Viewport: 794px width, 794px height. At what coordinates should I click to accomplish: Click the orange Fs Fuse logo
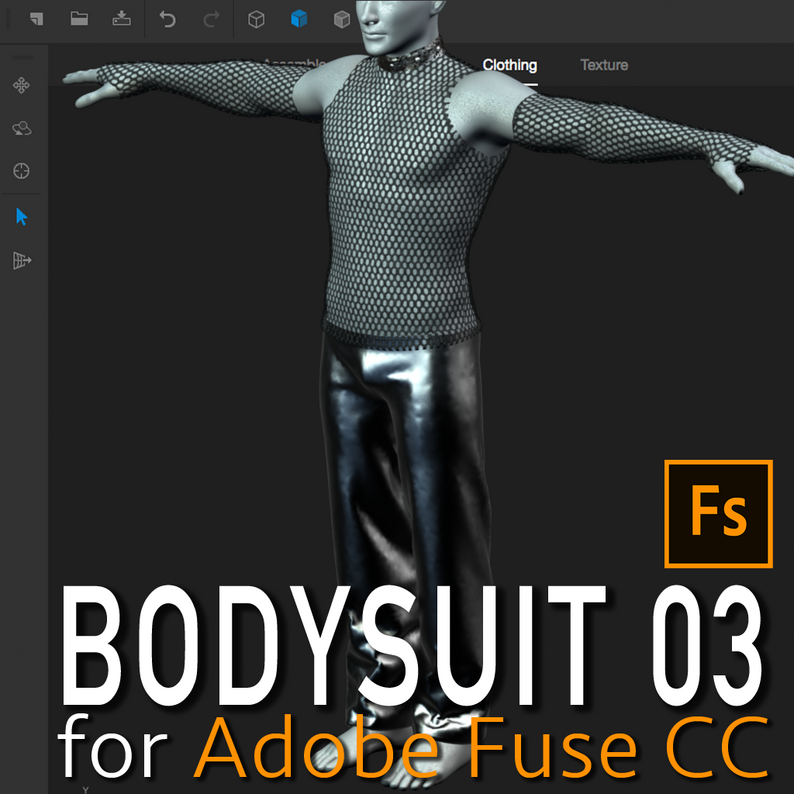pyautogui.click(x=718, y=513)
